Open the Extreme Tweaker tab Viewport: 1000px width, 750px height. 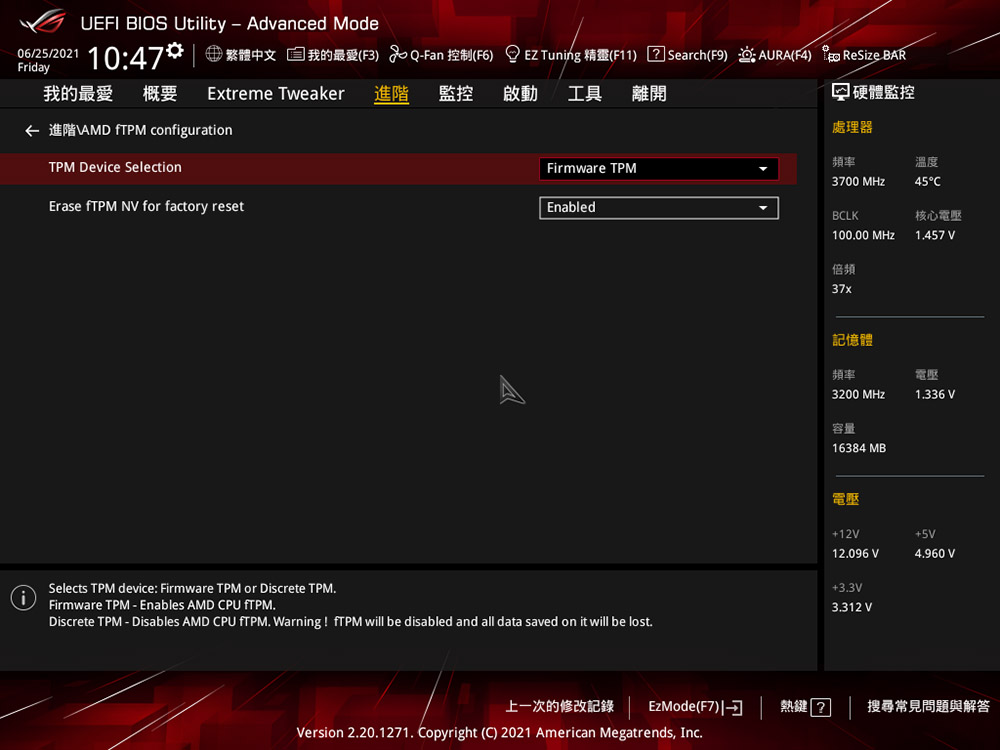point(276,94)
